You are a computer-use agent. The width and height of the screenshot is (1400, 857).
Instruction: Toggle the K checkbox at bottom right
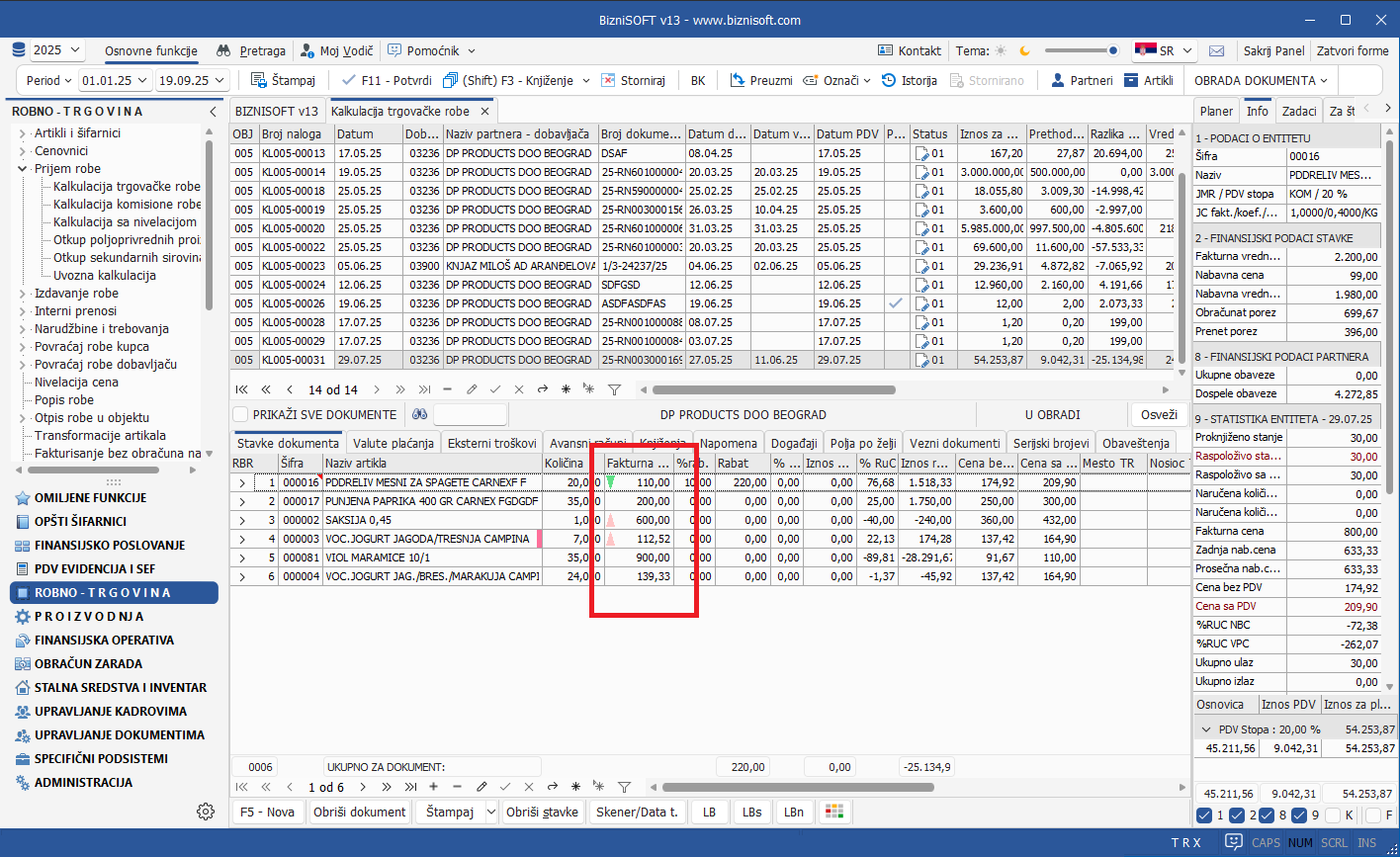[1333, 815]
